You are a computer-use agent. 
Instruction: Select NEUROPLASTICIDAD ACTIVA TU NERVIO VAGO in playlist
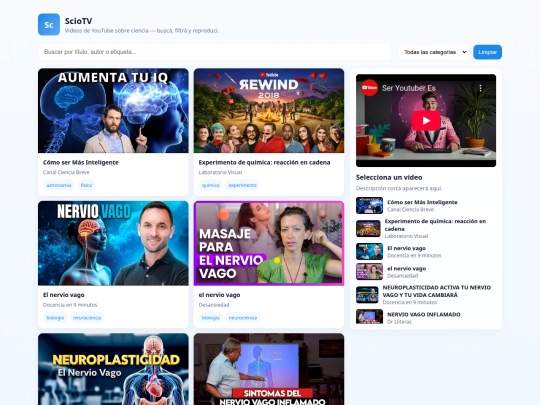pyautogui.click(x=437, y=291)
